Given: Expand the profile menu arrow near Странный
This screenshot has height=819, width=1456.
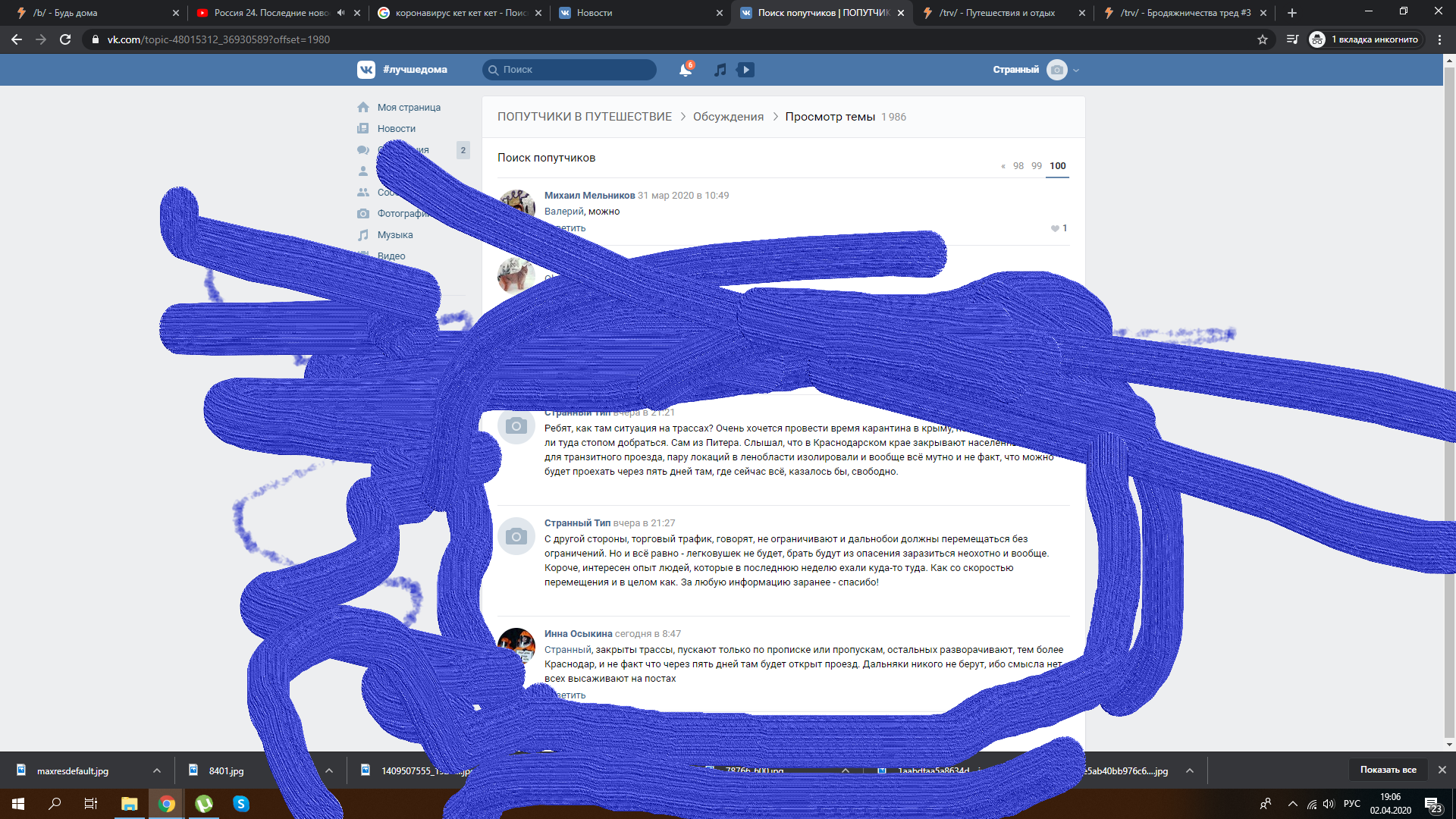Looking at the screenshot, I should (x=1076, y=71).
